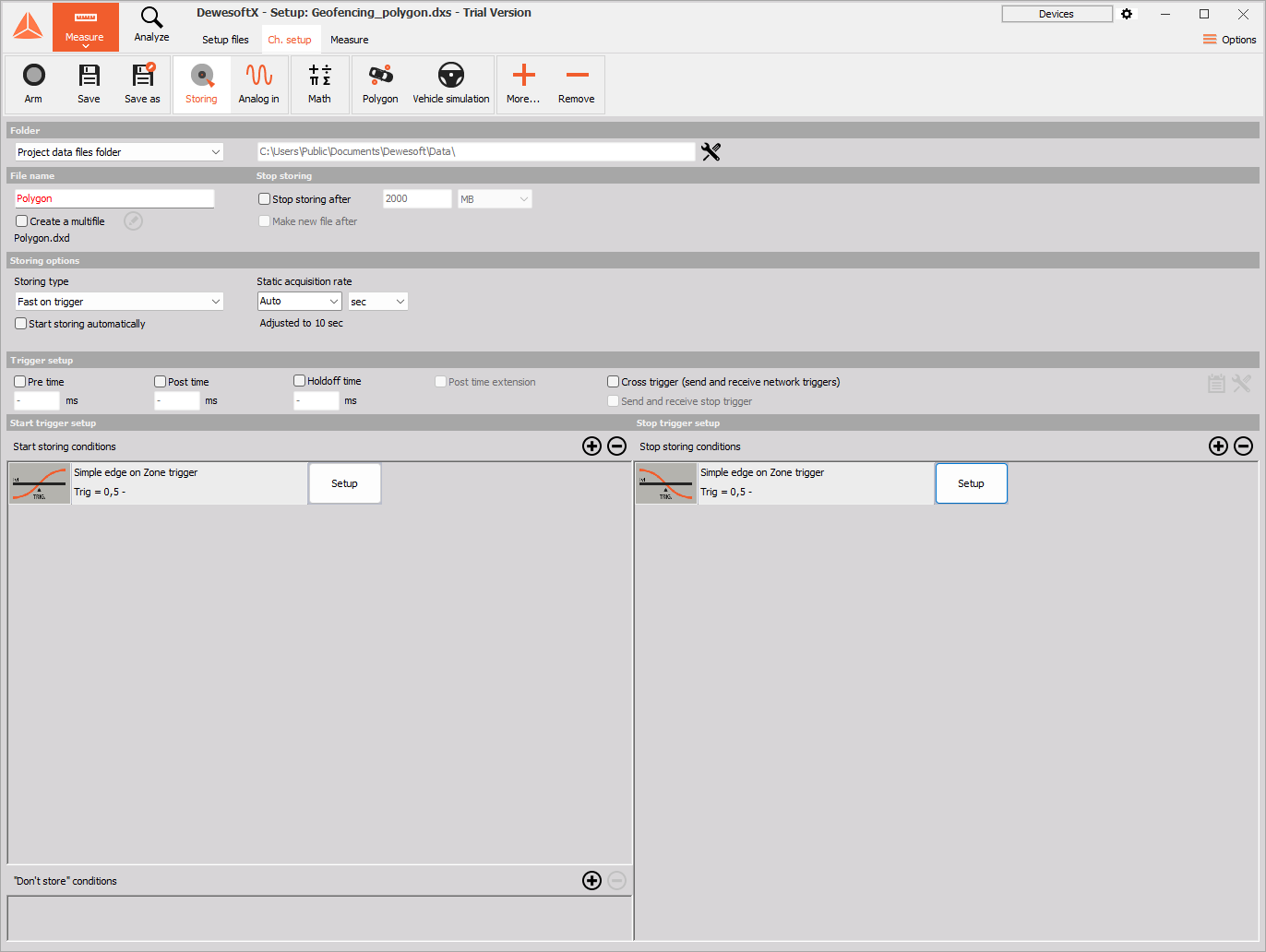
Task: Open the MB size unit dropdown
Action: [495, 199]
